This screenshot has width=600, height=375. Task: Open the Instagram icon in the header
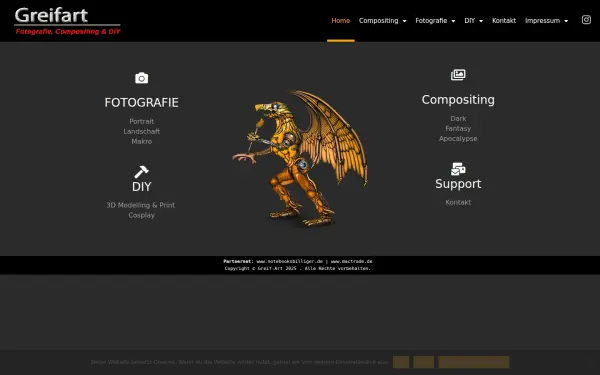[586, 20]
